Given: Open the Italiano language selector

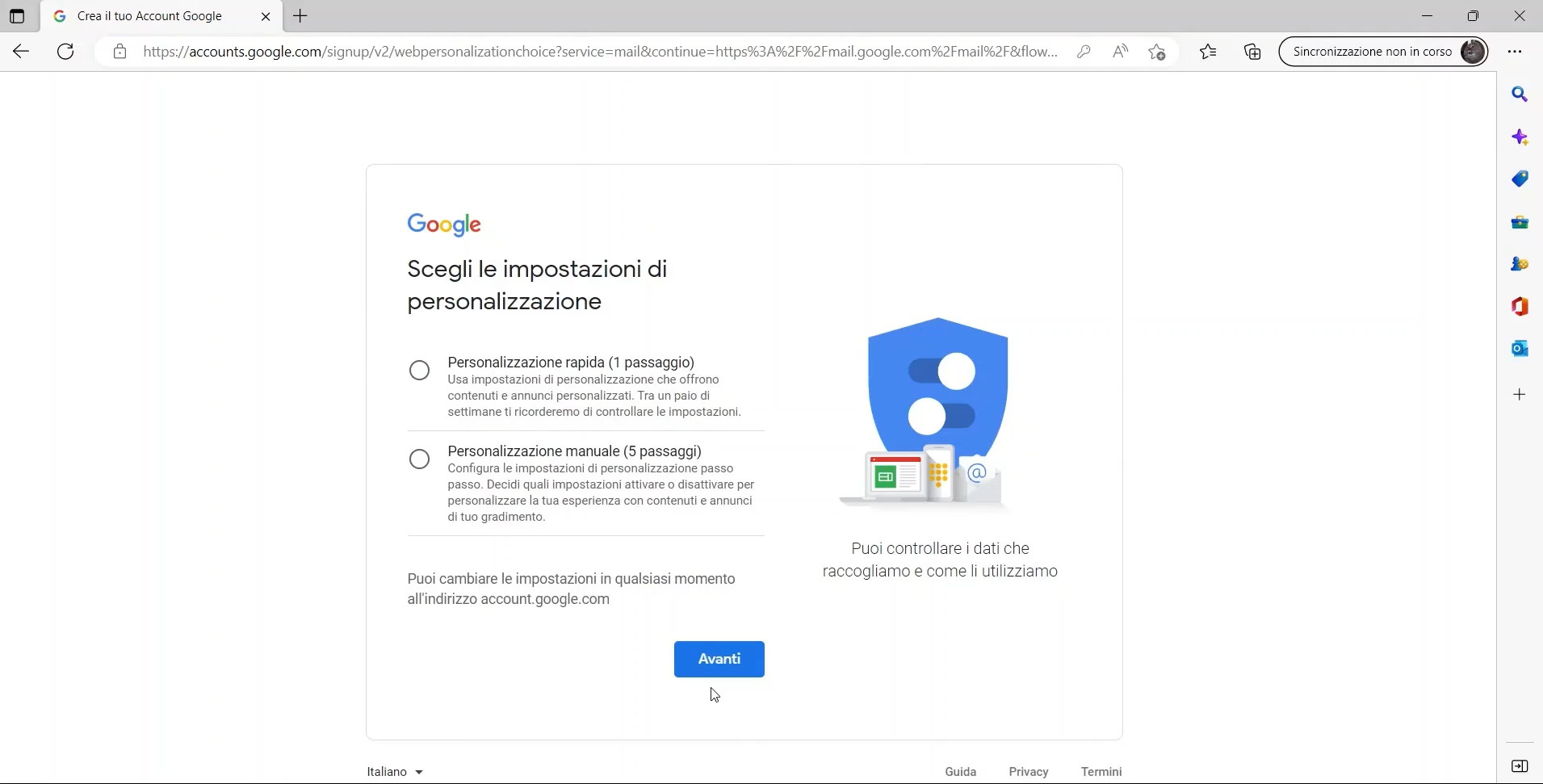Looking at the screenshot, I should pos(394,771).
